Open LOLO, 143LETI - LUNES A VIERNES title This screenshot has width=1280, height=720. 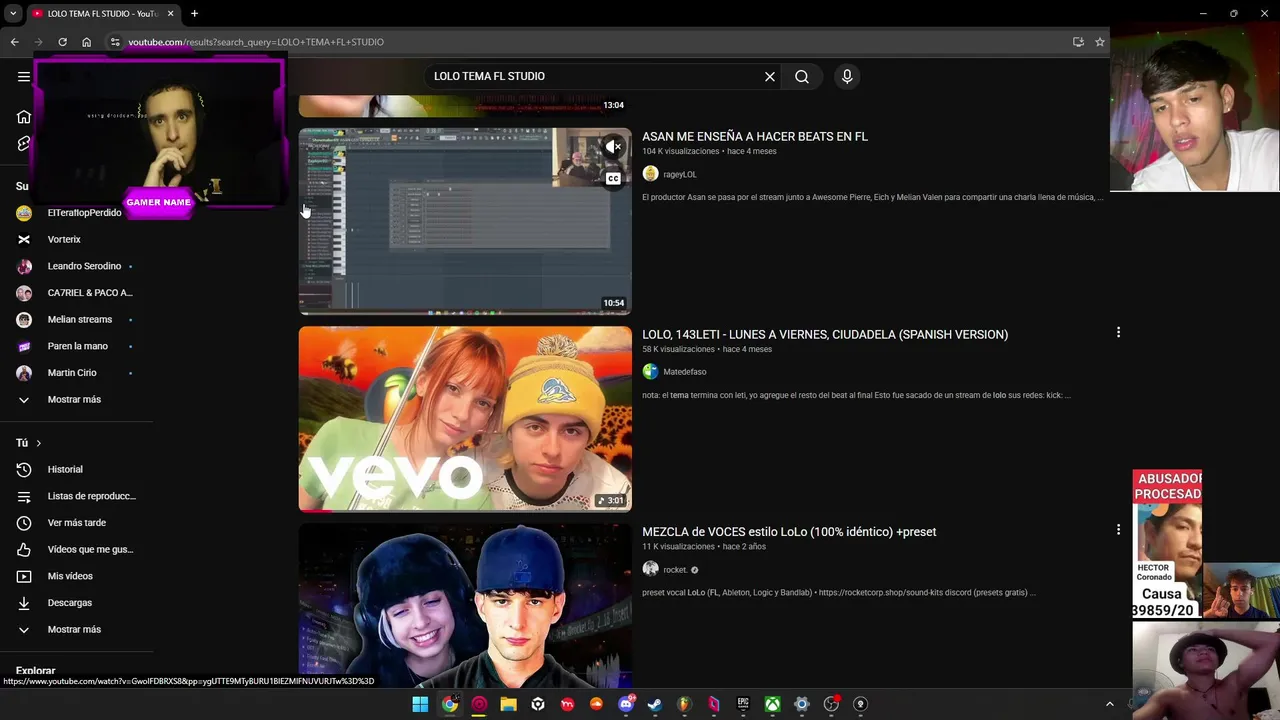click(x=825, y=334)
